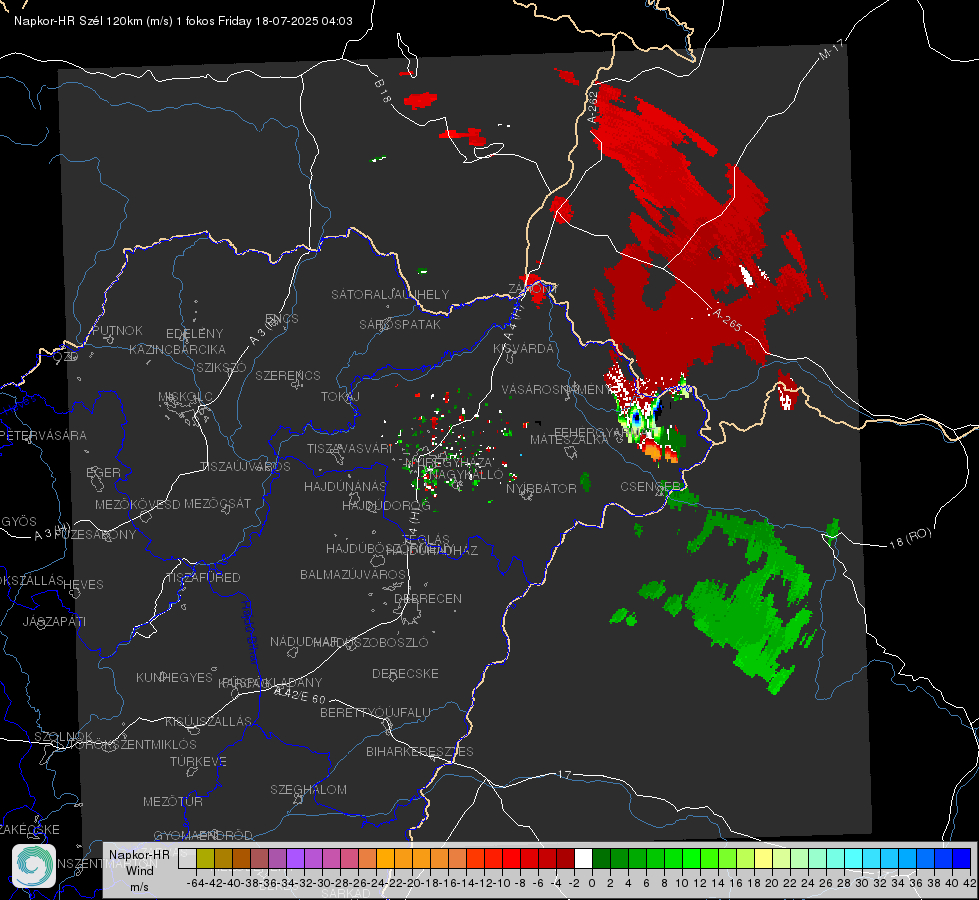Click the KISÚJSZÁLLÁS town label
979x900 pixels.
click(209, 721)
